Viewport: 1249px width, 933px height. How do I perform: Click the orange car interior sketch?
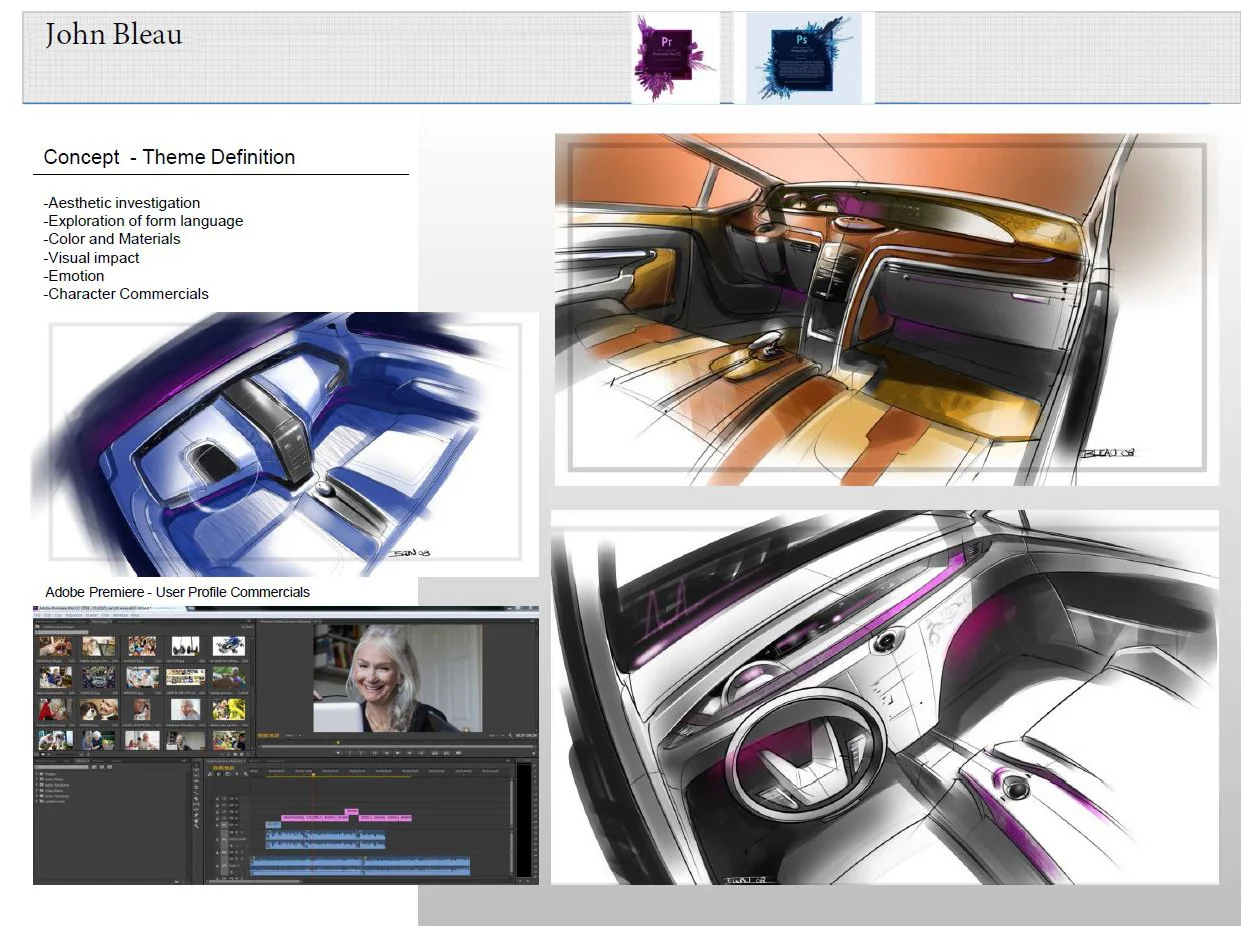tap(887, 309)
